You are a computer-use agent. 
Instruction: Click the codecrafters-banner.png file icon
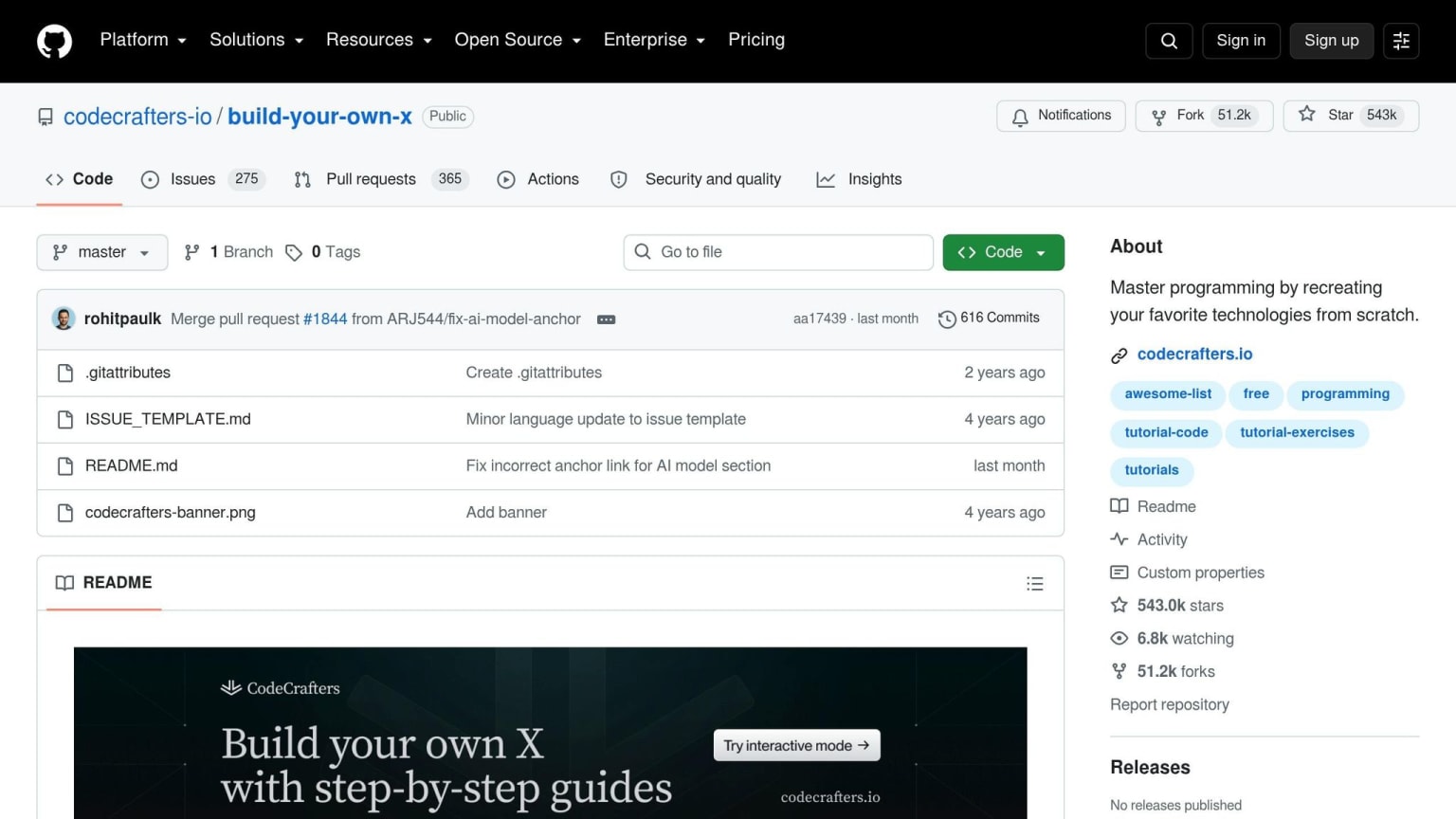(x=65, y=513)
